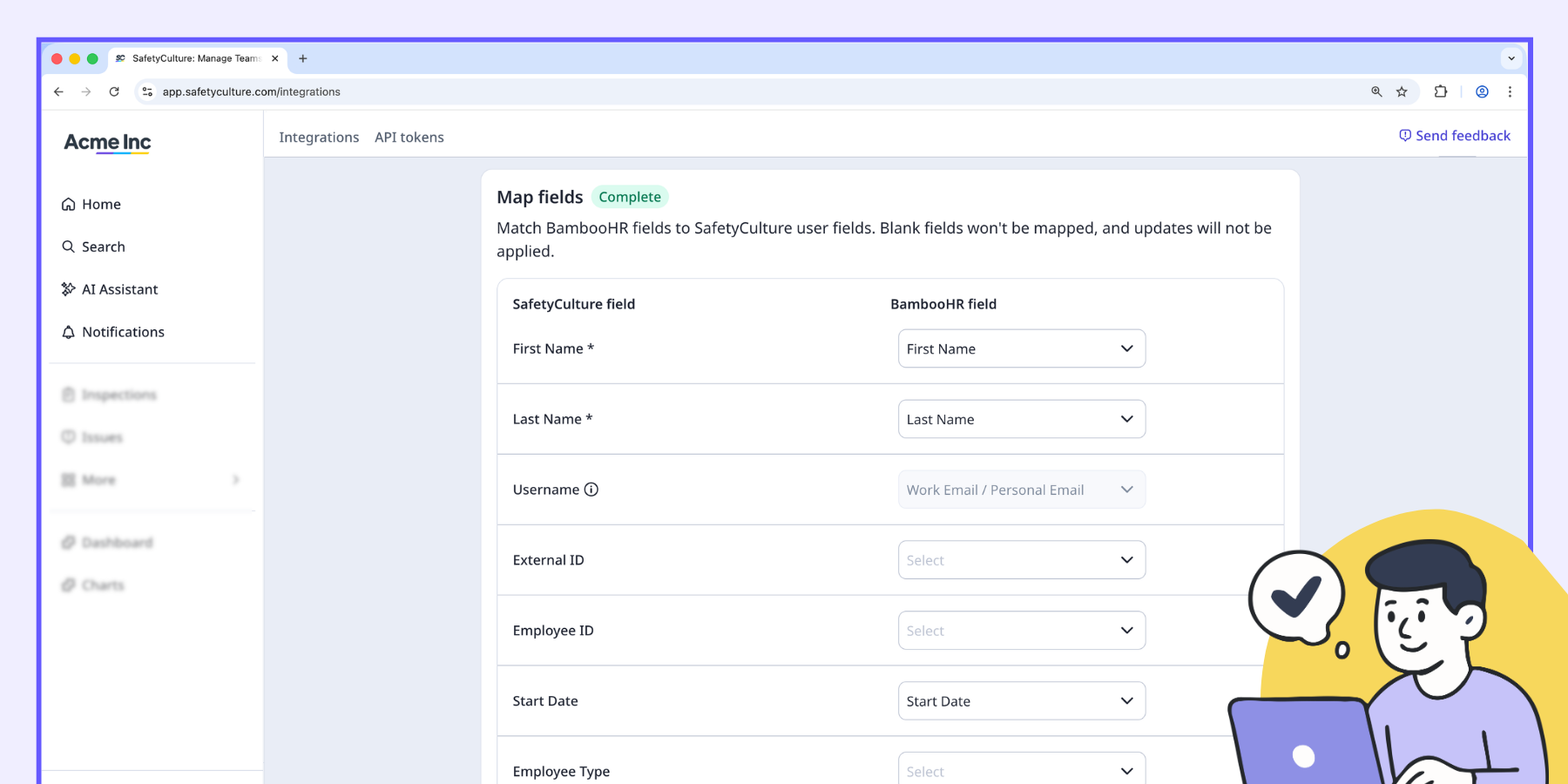Open the AI Assistant sparkle icon

68,289
